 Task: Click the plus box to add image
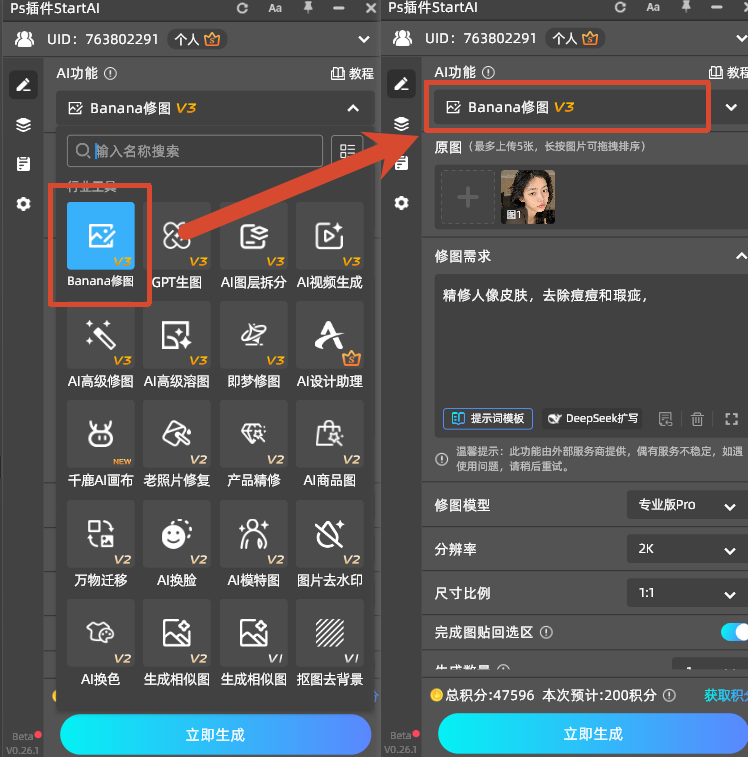point(467,197)
